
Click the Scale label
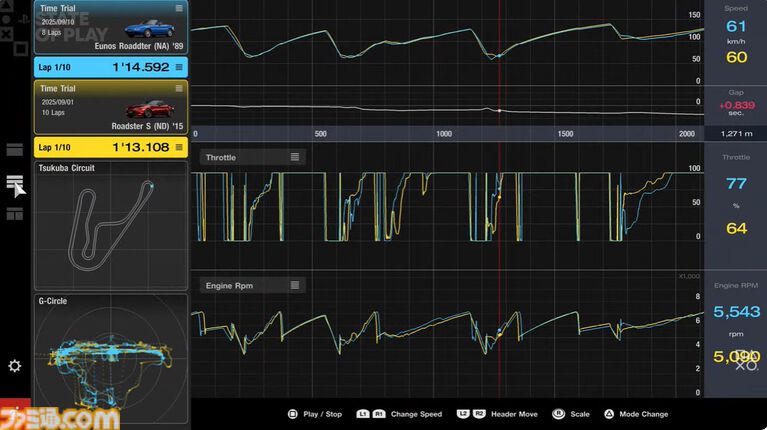pos(580,414)
